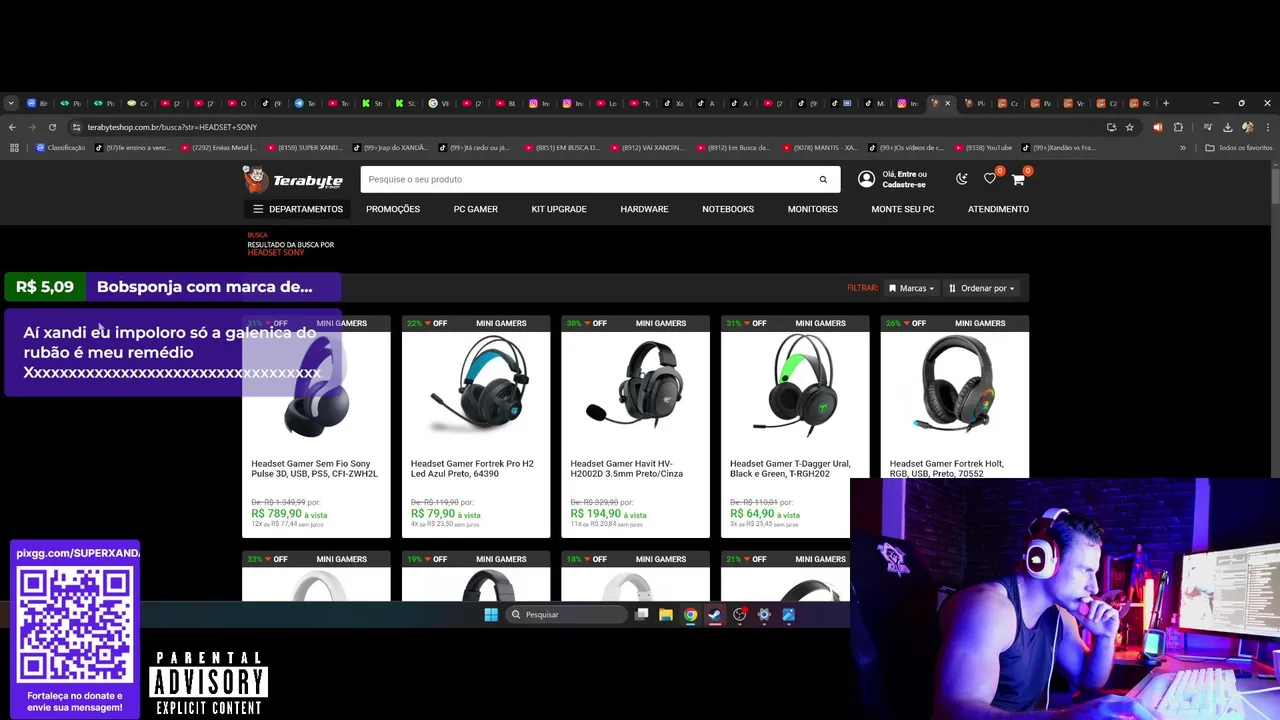
Task: Click the R$ 194,90 price text
Action: point(595,514)
